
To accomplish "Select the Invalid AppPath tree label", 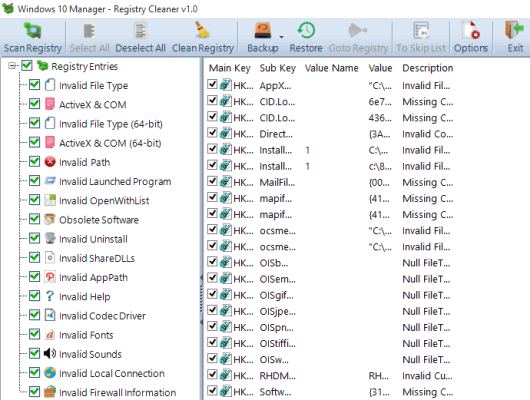I will pyautogui.click(x=93, y=278).
